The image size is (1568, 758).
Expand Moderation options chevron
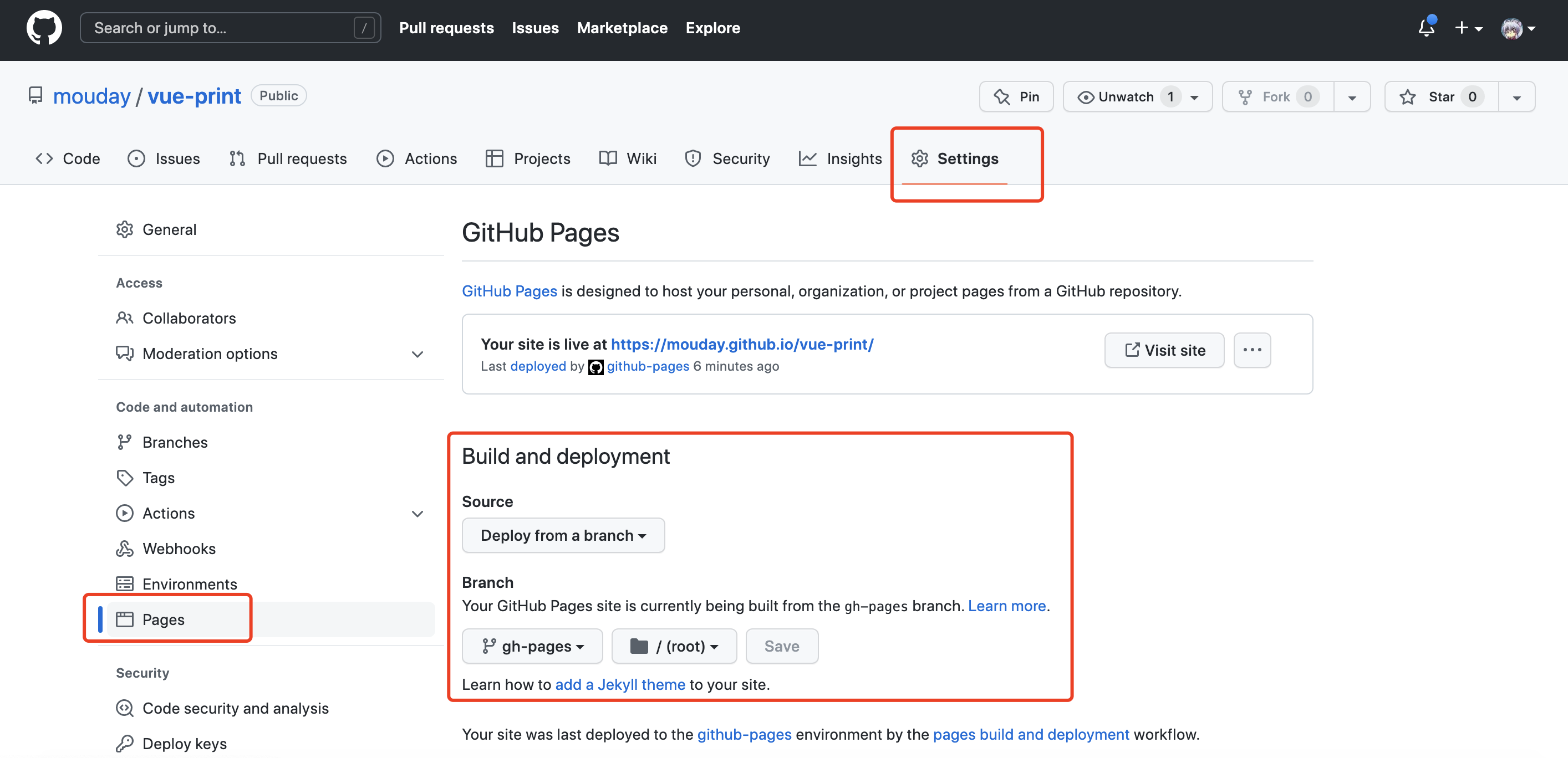tap(417, 354)
